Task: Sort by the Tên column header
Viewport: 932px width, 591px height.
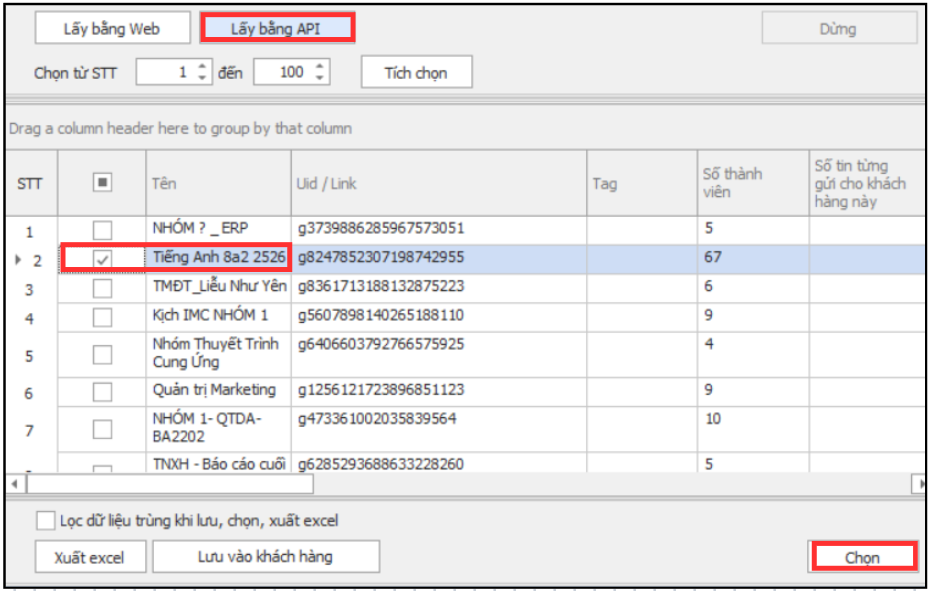Action: 218,184
